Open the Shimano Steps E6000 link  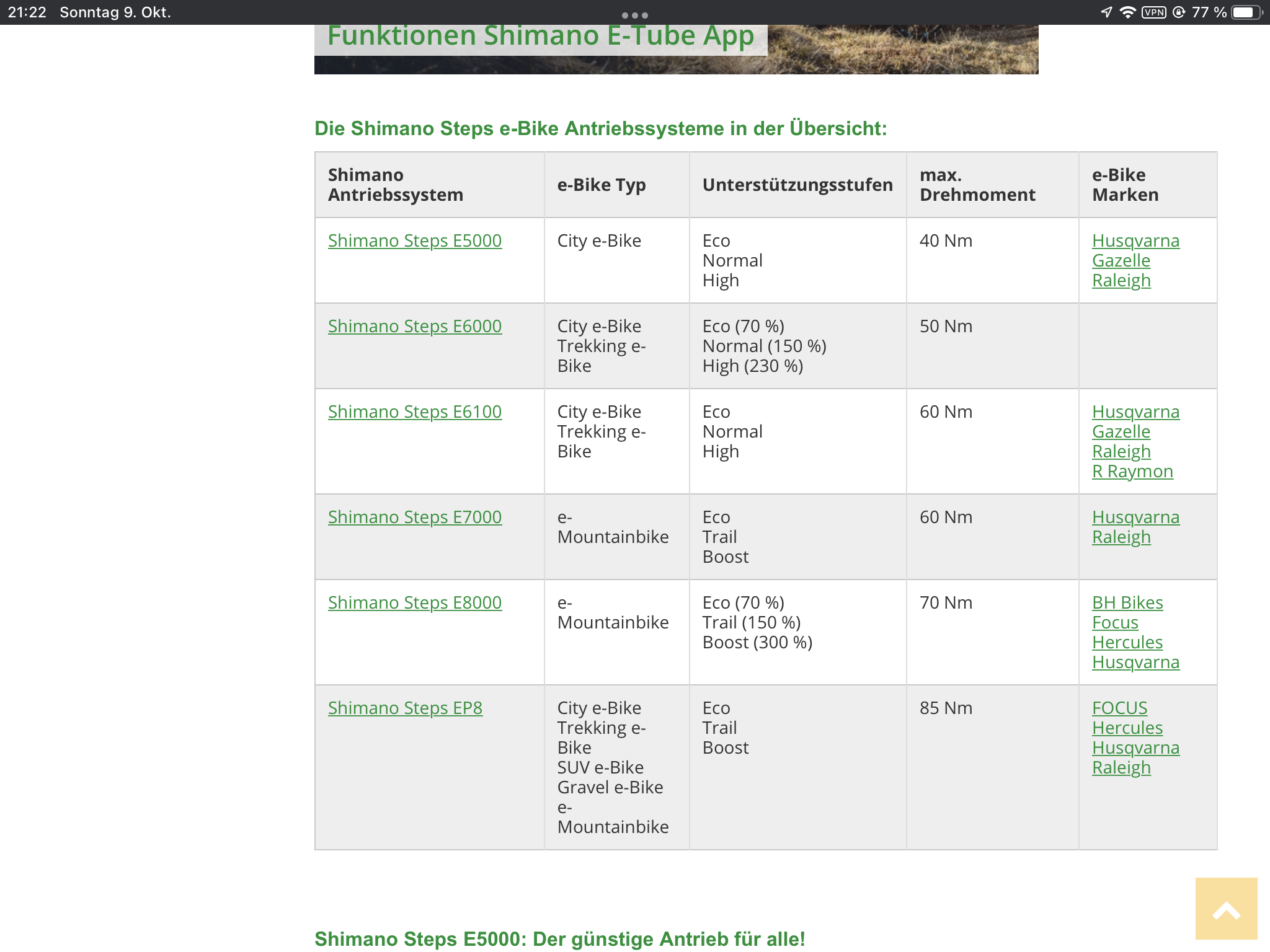click(415, 326)
